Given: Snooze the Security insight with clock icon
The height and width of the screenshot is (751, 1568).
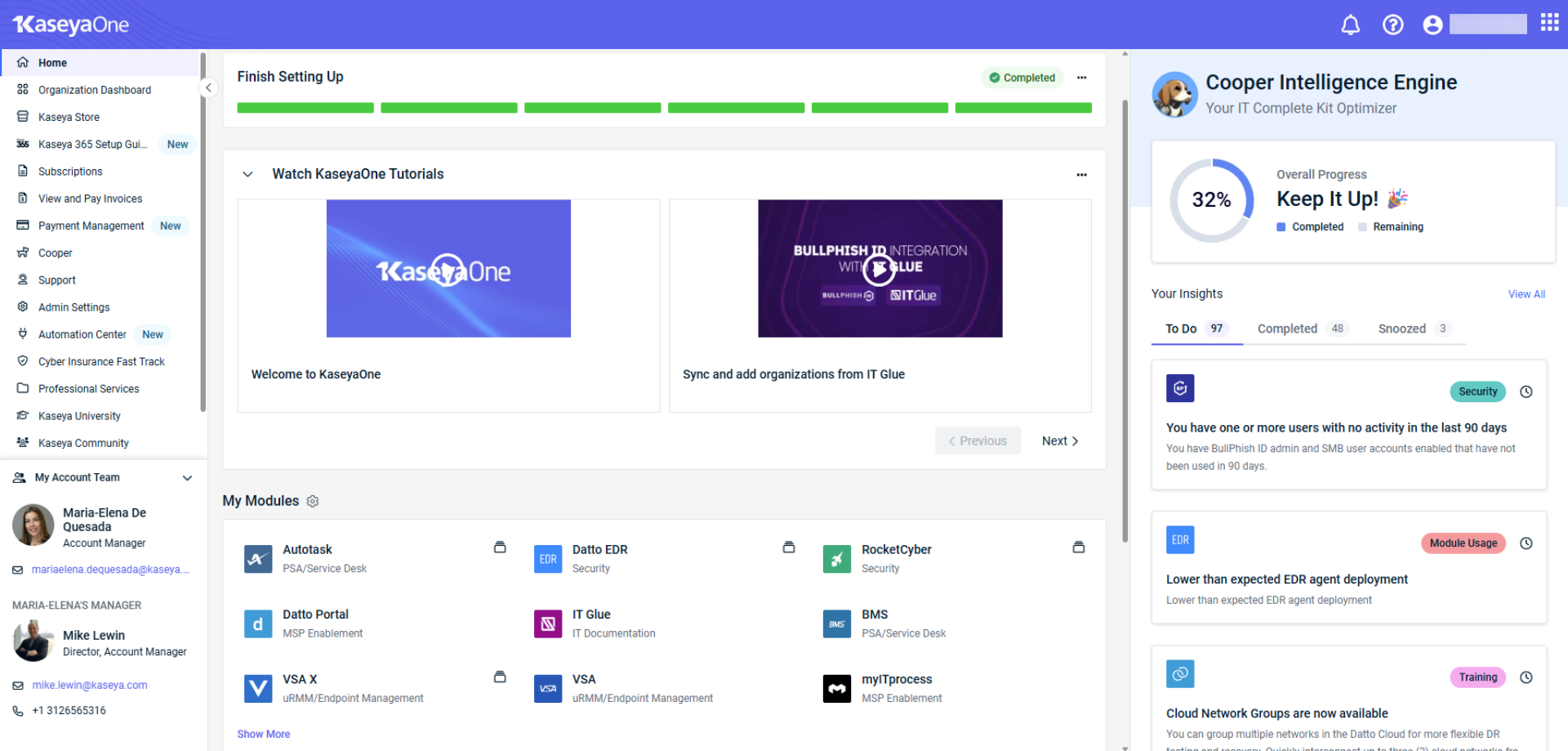Looking at the screenshot, I should coord(1526,391).
